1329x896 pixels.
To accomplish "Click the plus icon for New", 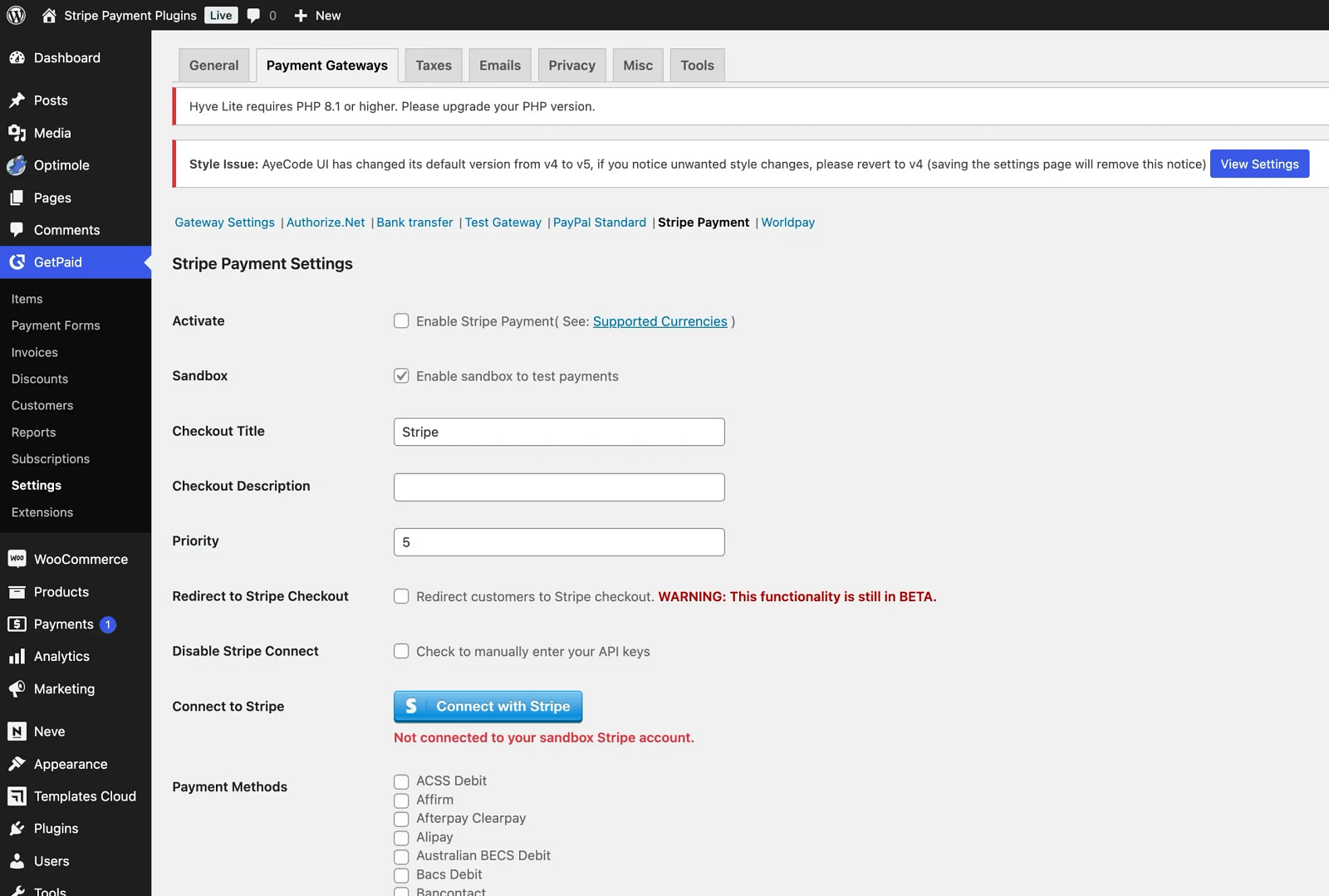I will [x=301, y=16].
